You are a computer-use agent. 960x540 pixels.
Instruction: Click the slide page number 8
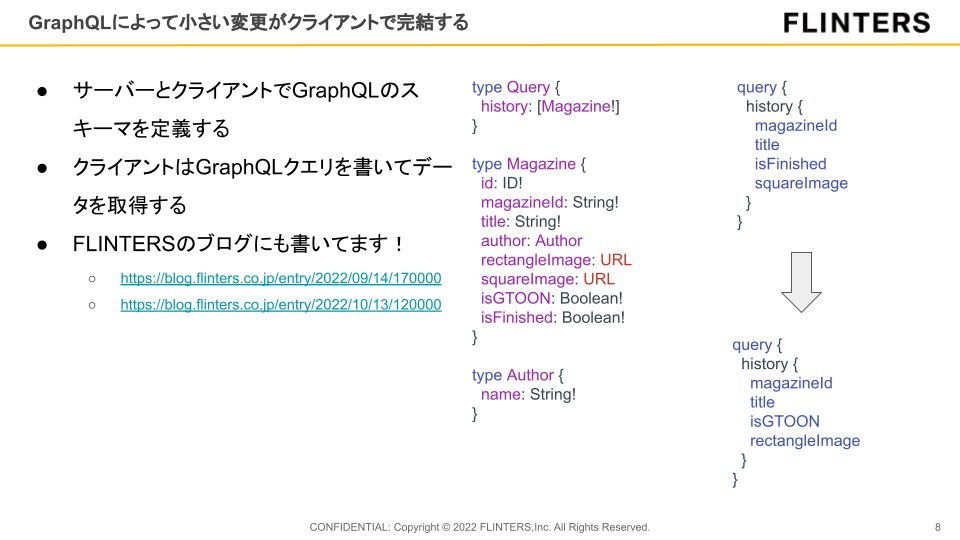tap(937, 527)
